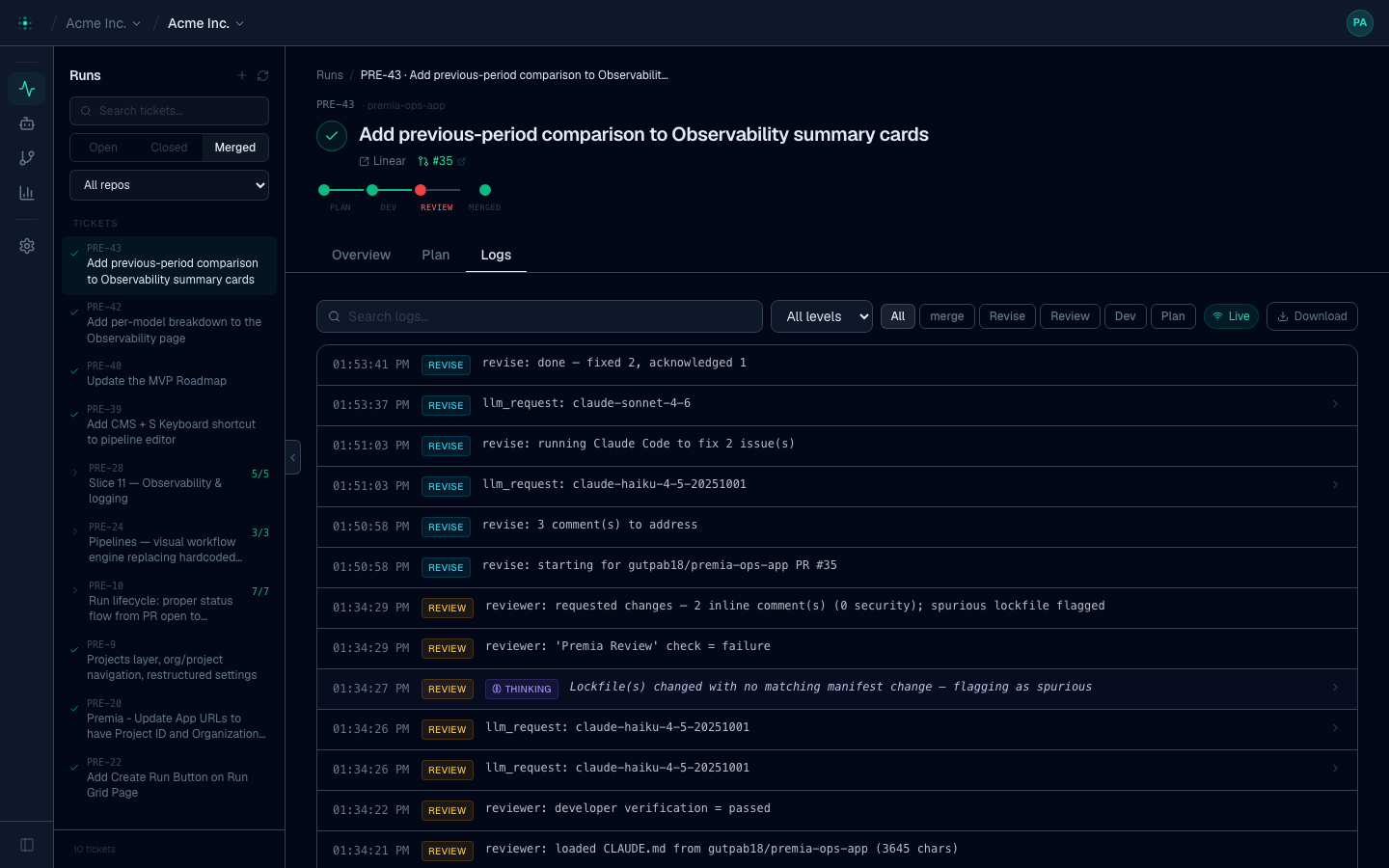Filter logs by the Plan chip
The width and height of the screenshot is (1389, 868).
(1173, 316)
